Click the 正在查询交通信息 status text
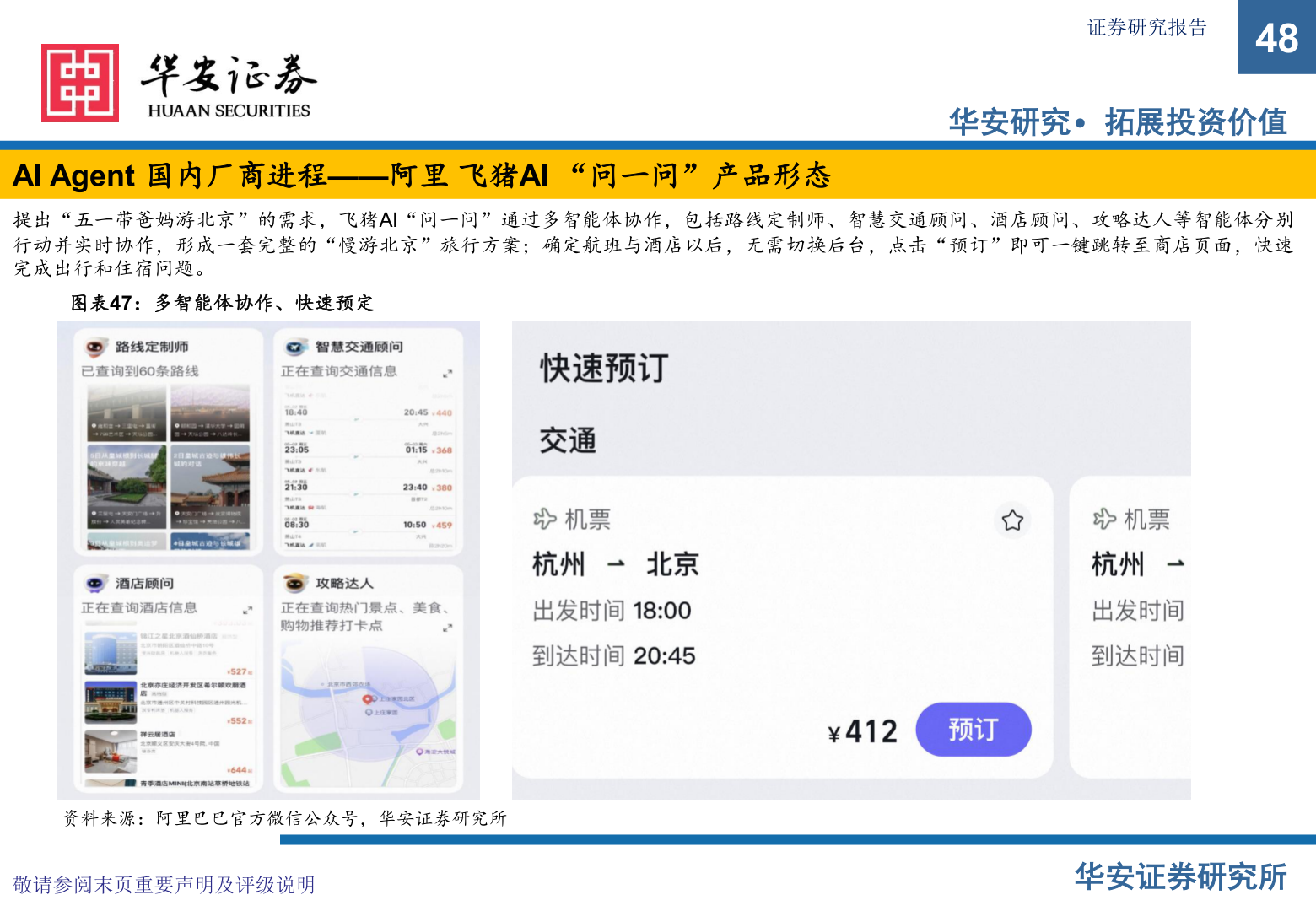1316x911 pixels. pyautogui.click(x=339, y=371)
